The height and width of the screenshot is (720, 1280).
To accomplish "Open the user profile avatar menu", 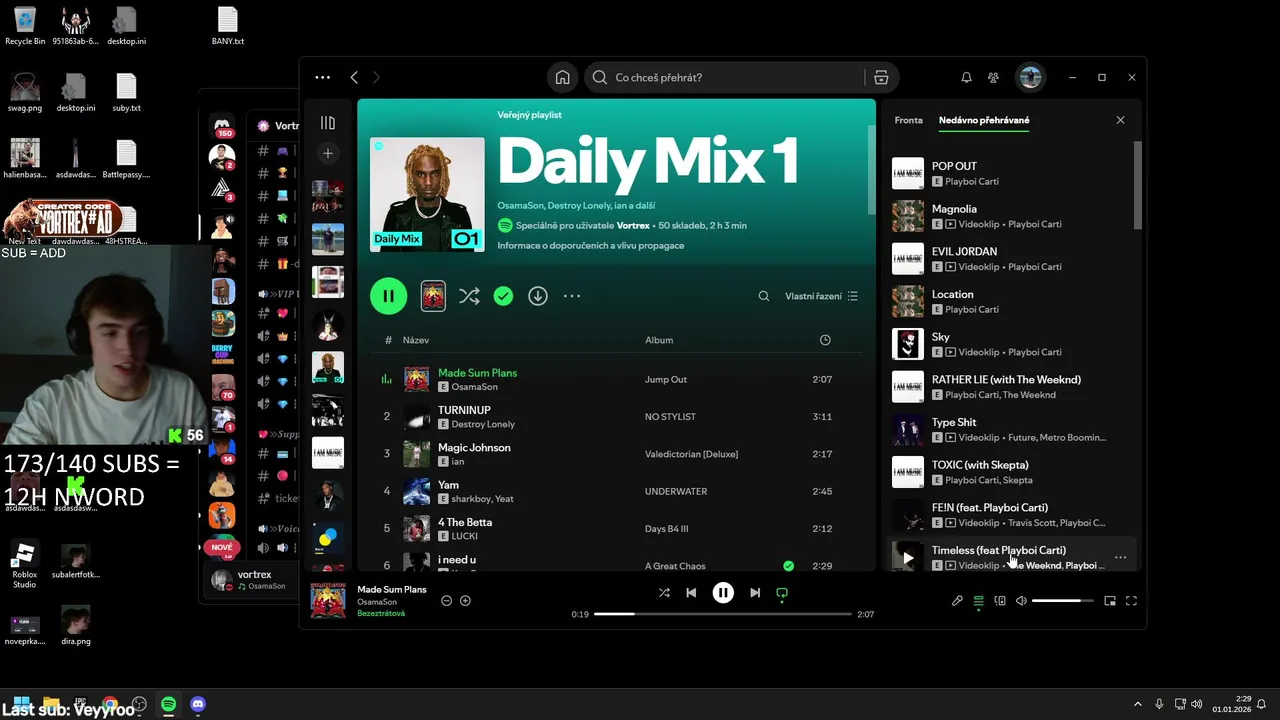I will coord(1031,77).
